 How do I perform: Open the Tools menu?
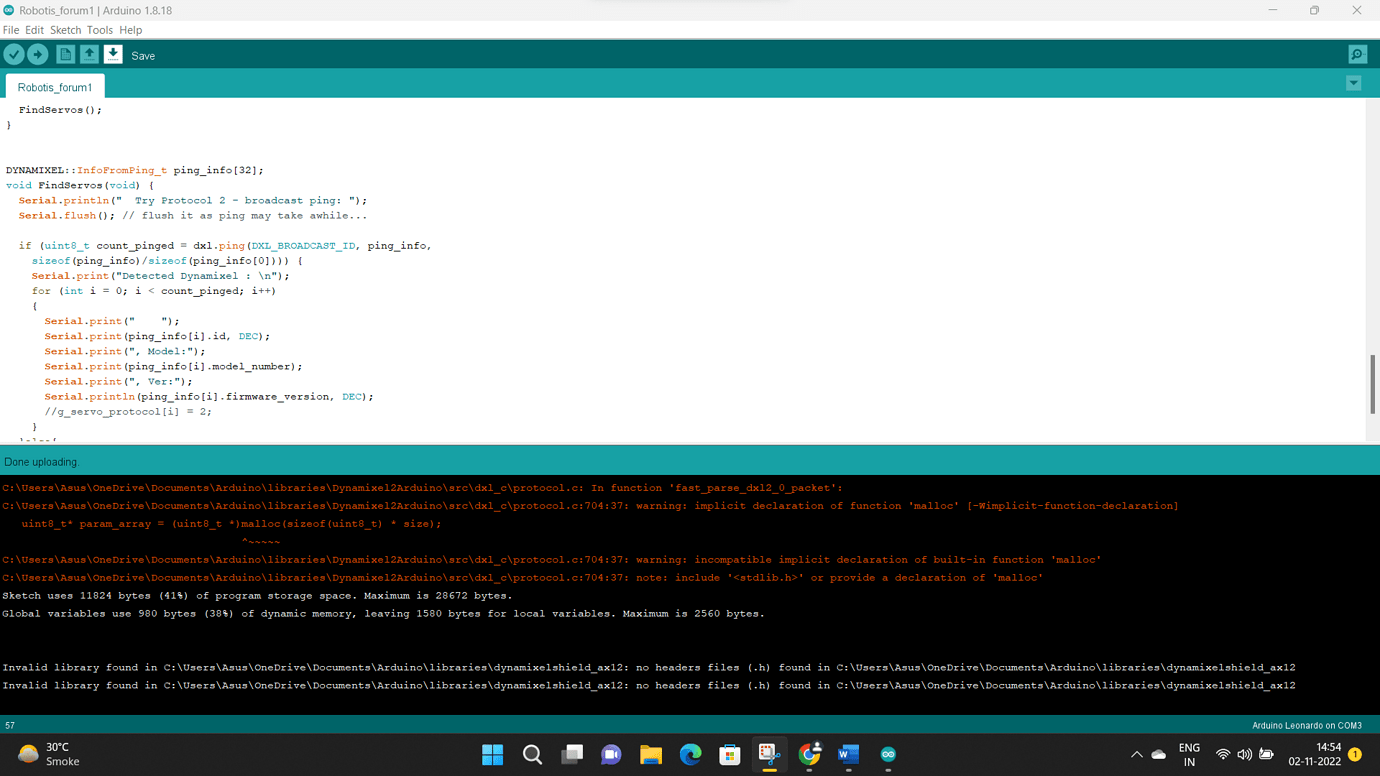pyautogui.click(x=99, y=30)
